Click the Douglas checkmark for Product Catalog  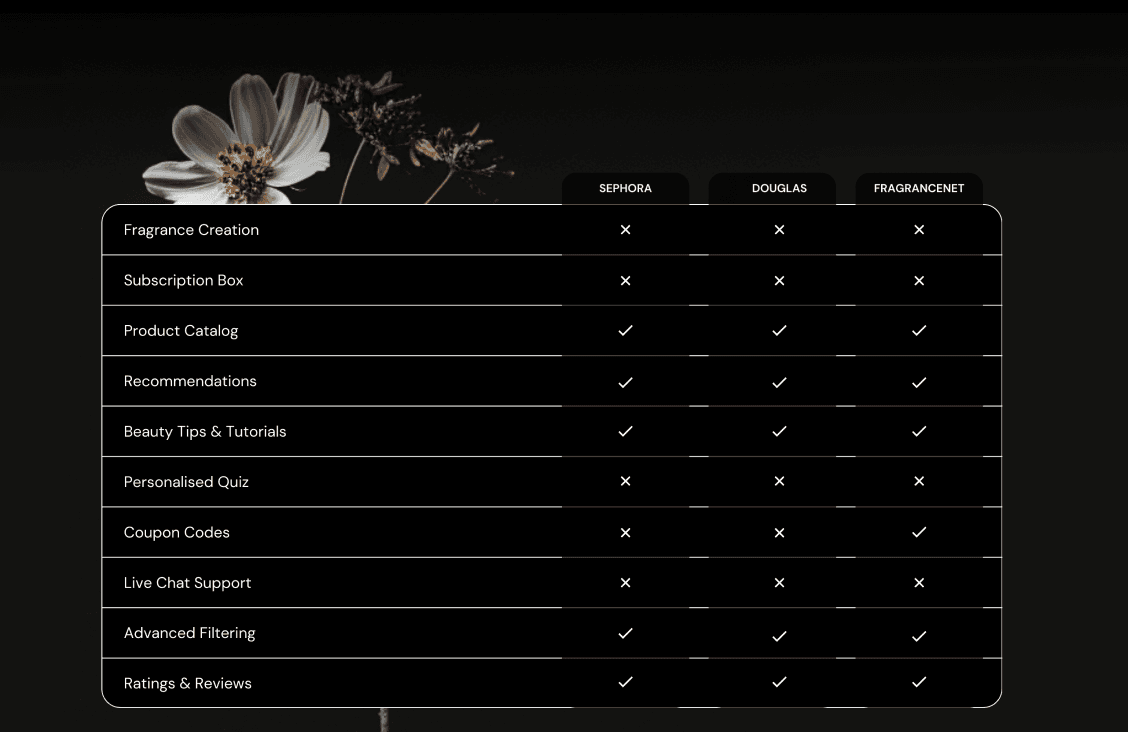(779, 330)
